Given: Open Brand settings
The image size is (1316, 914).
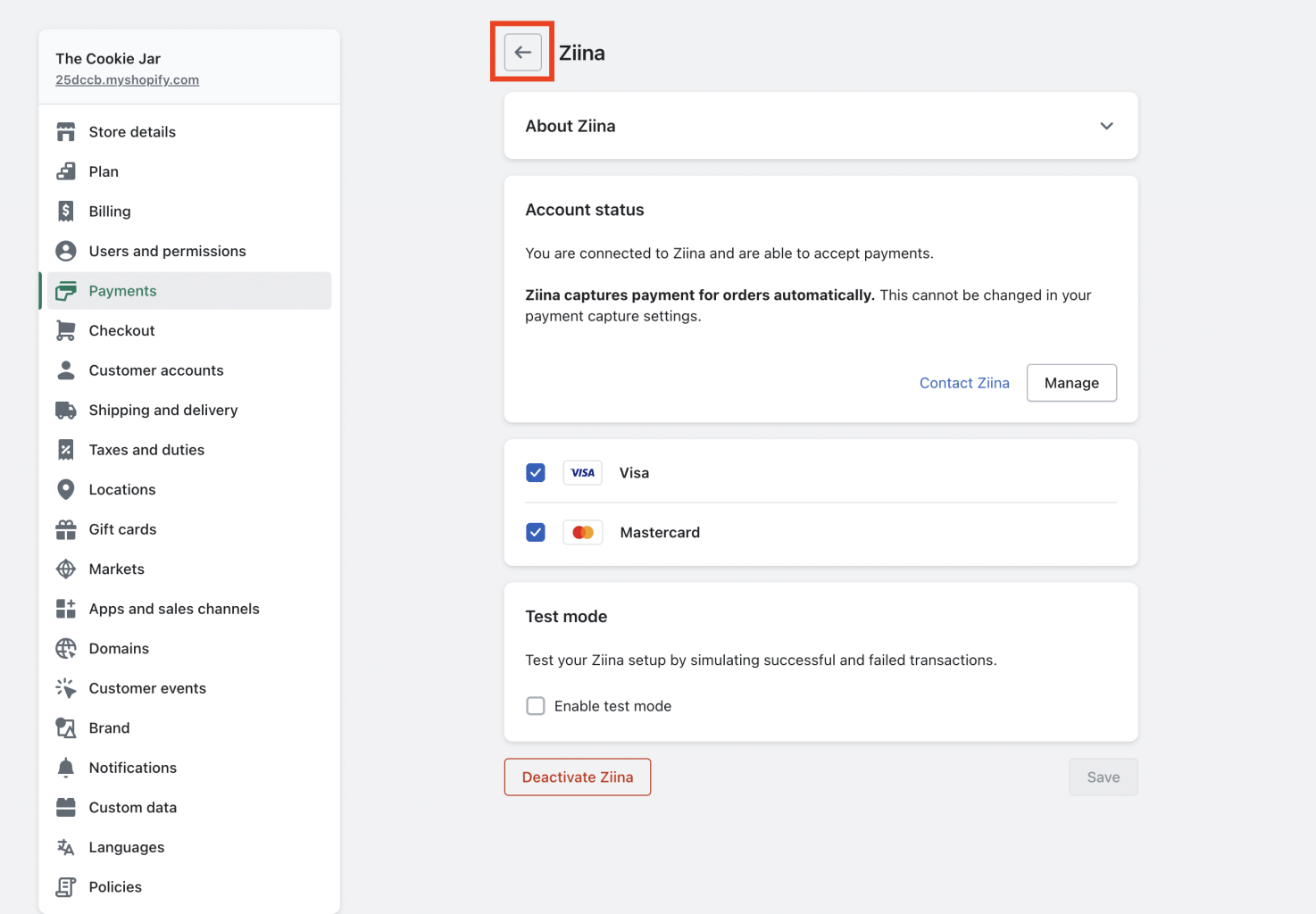Looking at the screenshot, I should [x=189, y=727].
